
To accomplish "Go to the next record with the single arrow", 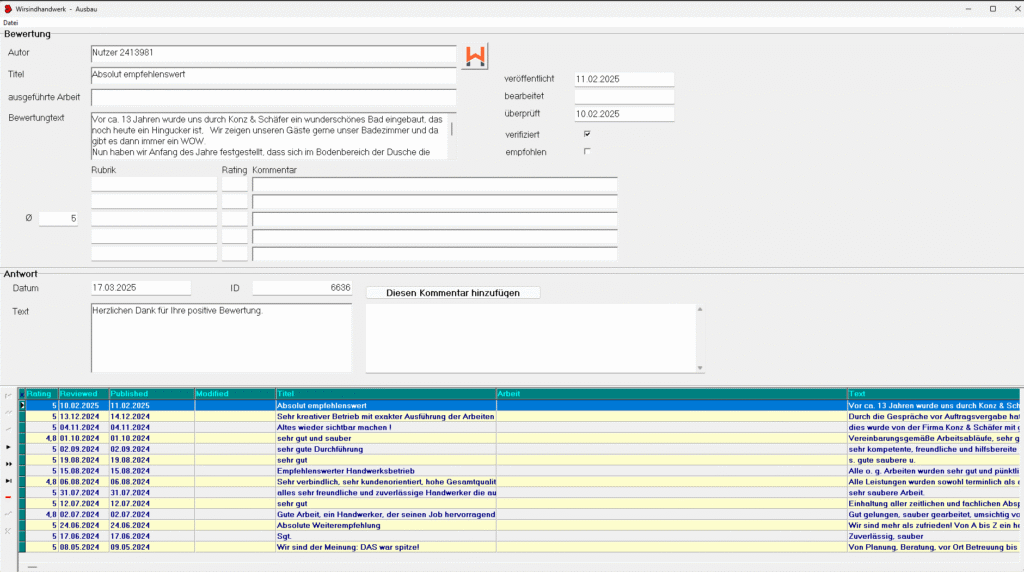I will [8, 447].
